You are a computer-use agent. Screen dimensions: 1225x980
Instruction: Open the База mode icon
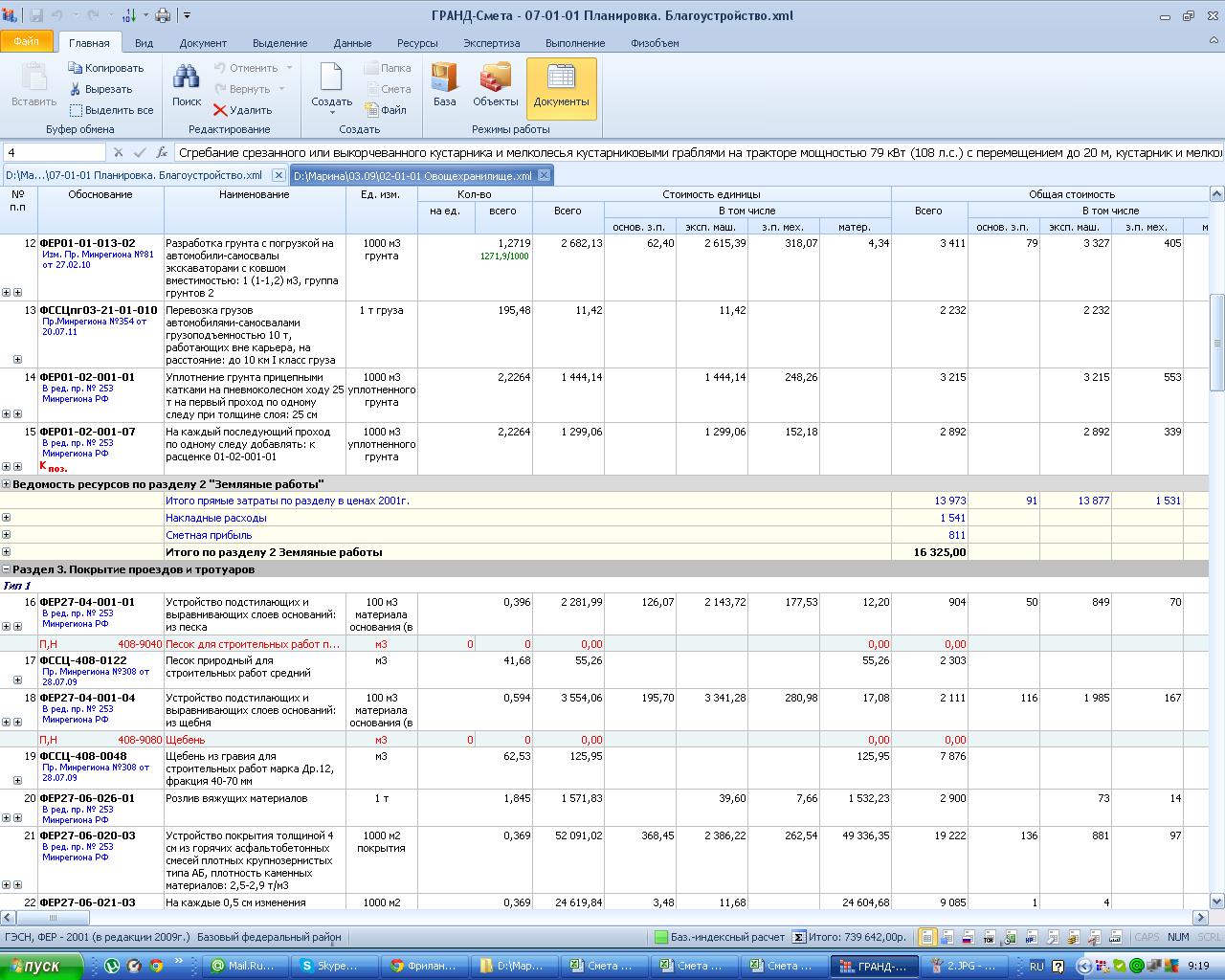click(x=444, y=78)
